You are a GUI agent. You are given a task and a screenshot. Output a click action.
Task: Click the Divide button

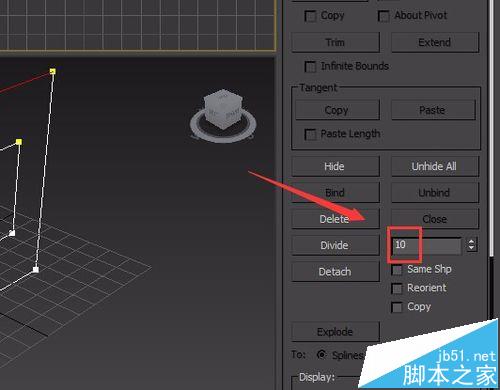coord(335,245)
